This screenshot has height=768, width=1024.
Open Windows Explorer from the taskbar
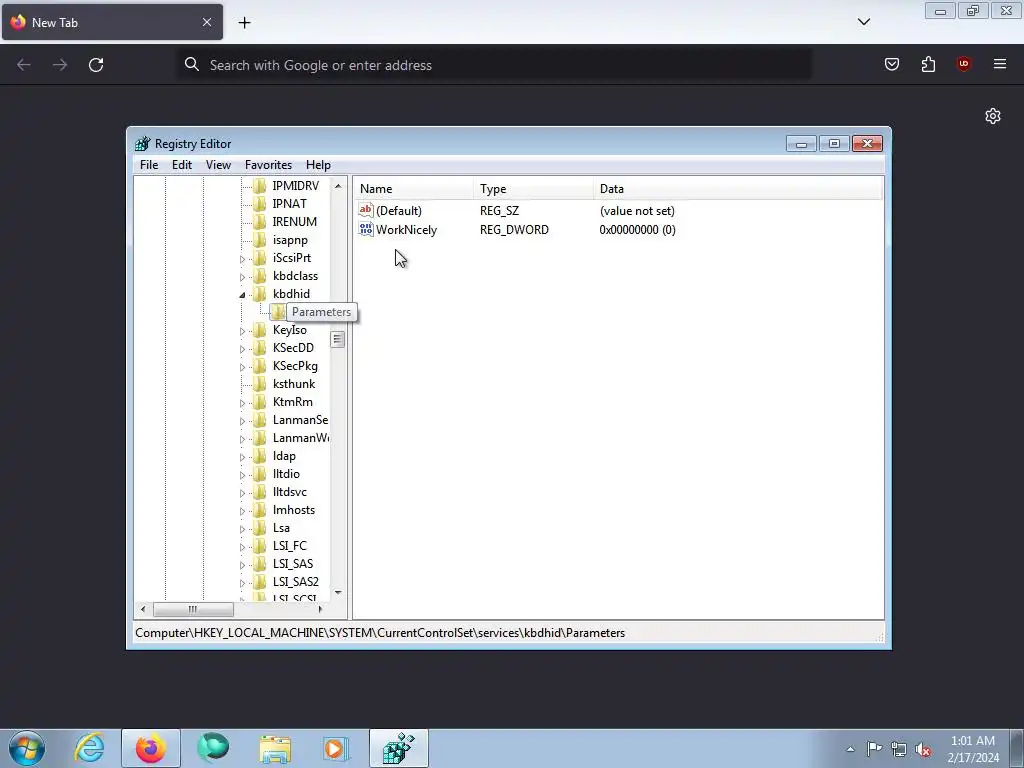(x=275, y=748)
